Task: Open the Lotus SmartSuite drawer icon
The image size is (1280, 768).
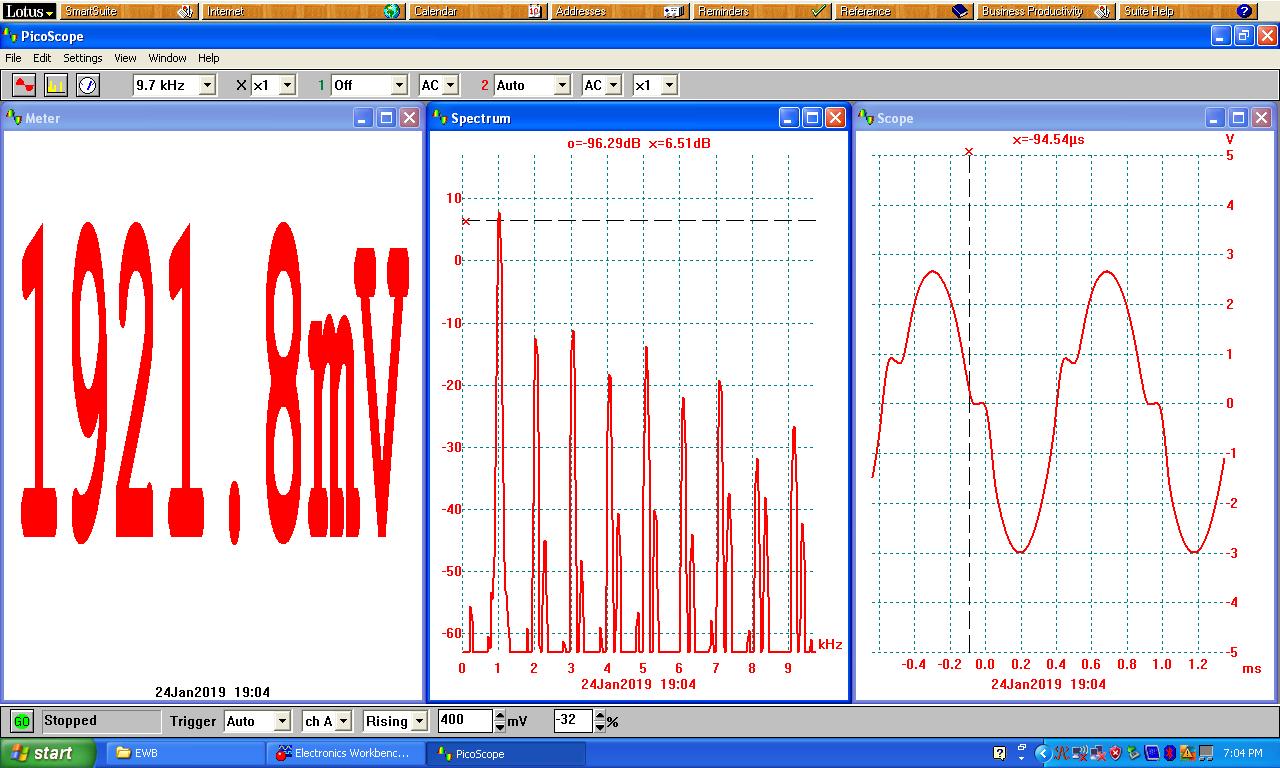Action: pyautogui.click(x=185, y=11)
